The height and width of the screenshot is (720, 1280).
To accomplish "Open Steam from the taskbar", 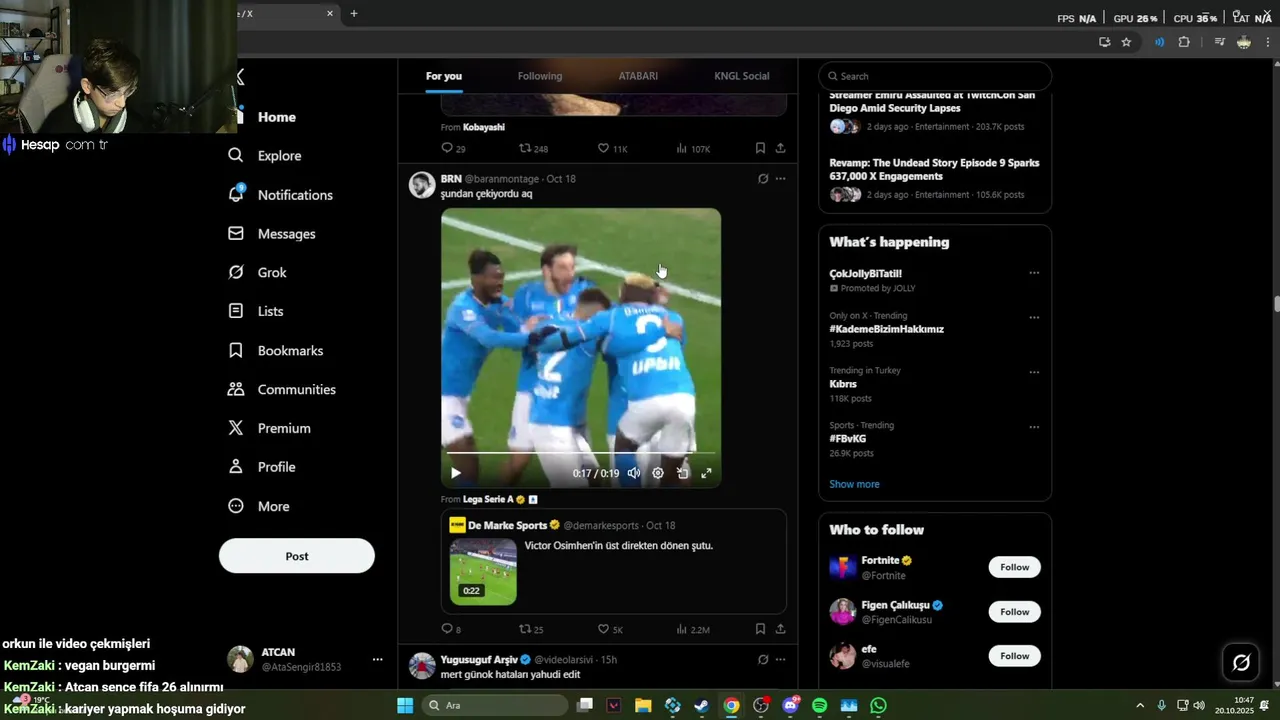I will click(x=702, y=706).
